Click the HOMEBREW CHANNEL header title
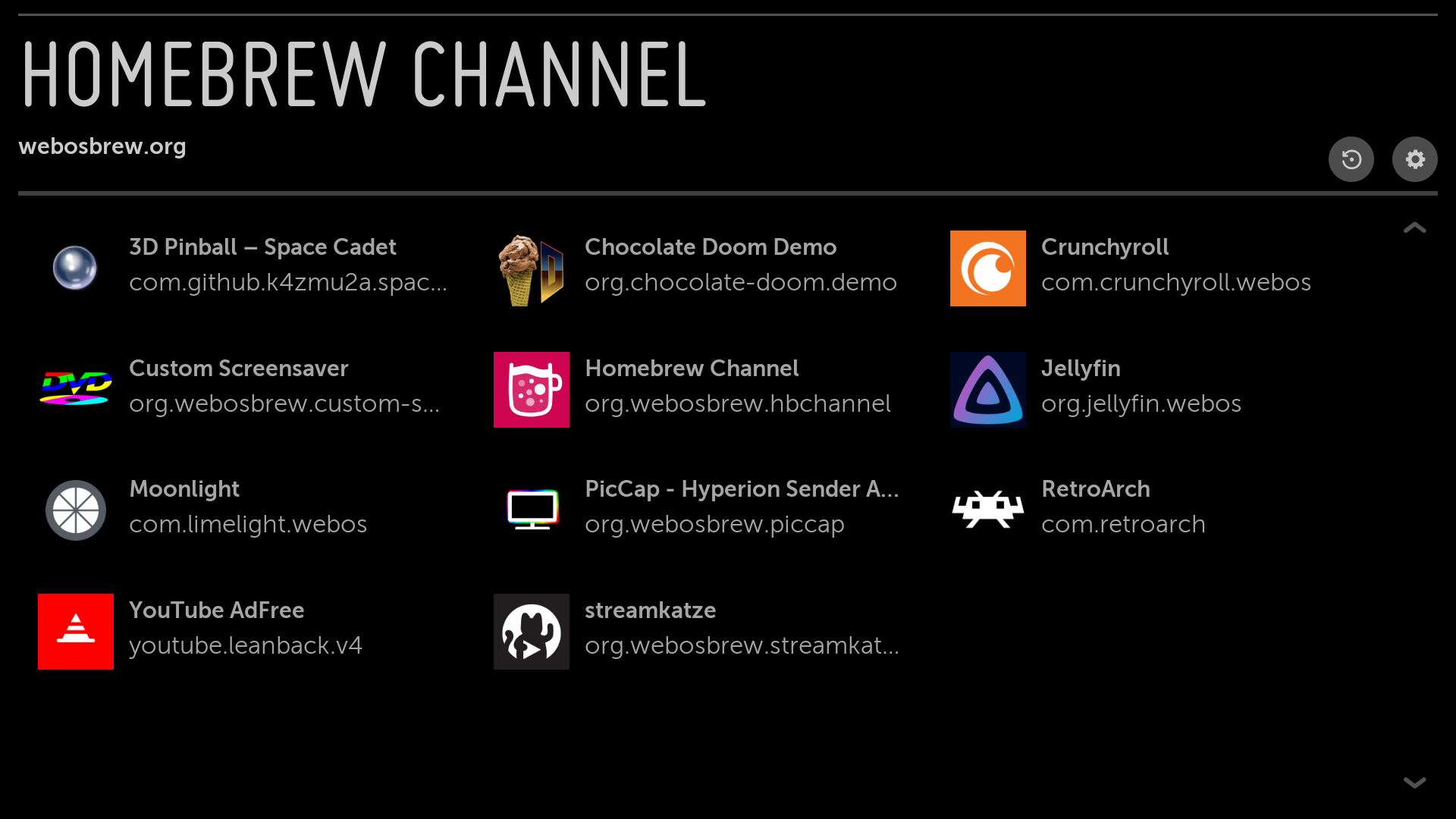This screenshot has height=819, width=1456. [364, 74]
